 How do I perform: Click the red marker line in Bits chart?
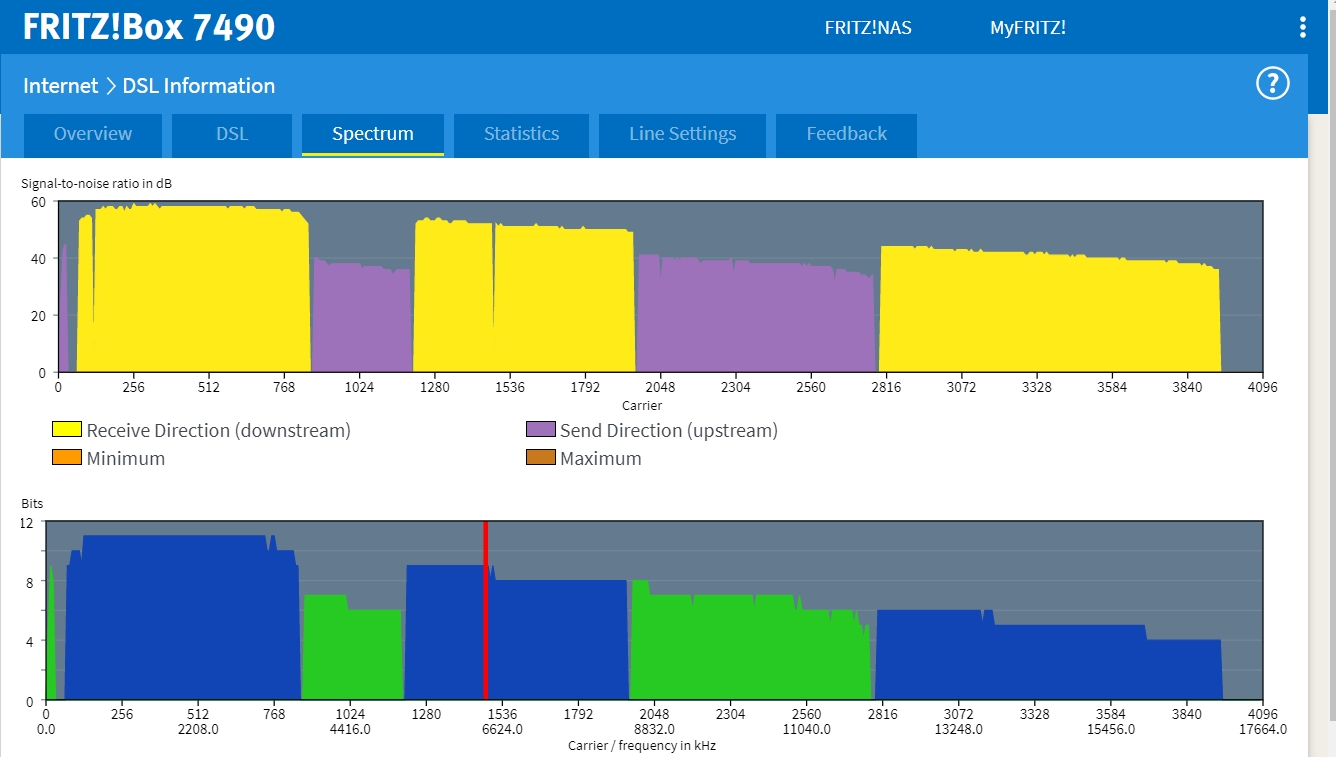(x=485, y=610)
